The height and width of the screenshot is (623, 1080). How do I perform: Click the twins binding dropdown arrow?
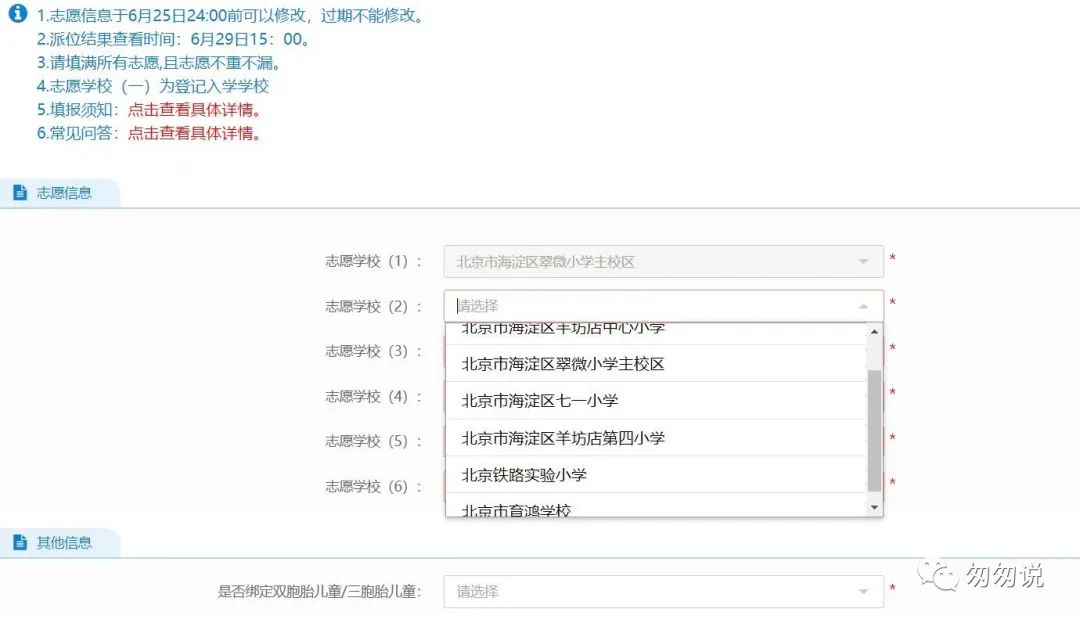click(x=863, y=592)
